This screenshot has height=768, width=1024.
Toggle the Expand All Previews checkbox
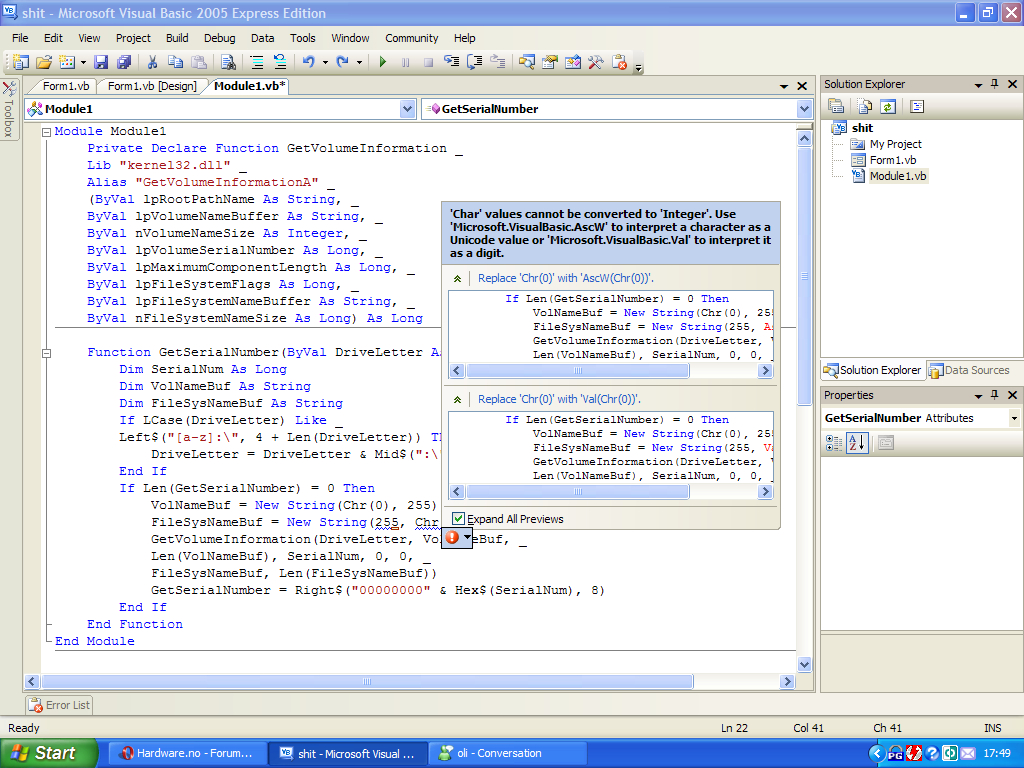[x=458, y=519]
